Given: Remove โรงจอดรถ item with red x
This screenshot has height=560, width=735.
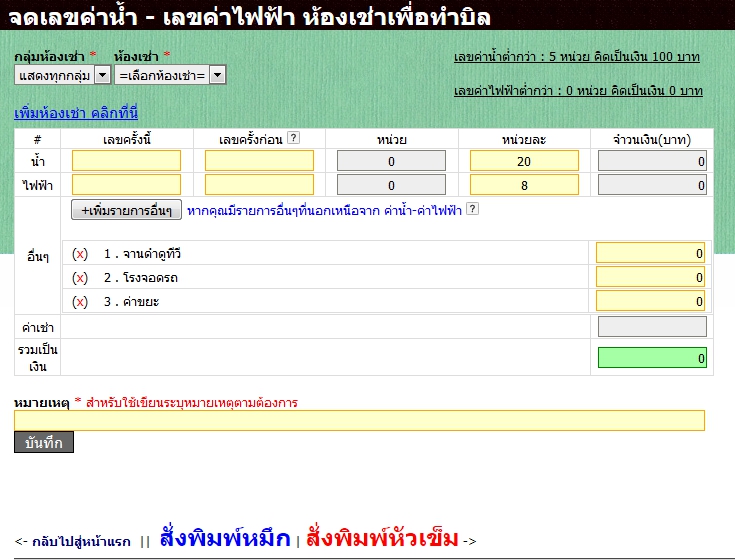Looking at the screenshot, I should [x=80, y=277].
